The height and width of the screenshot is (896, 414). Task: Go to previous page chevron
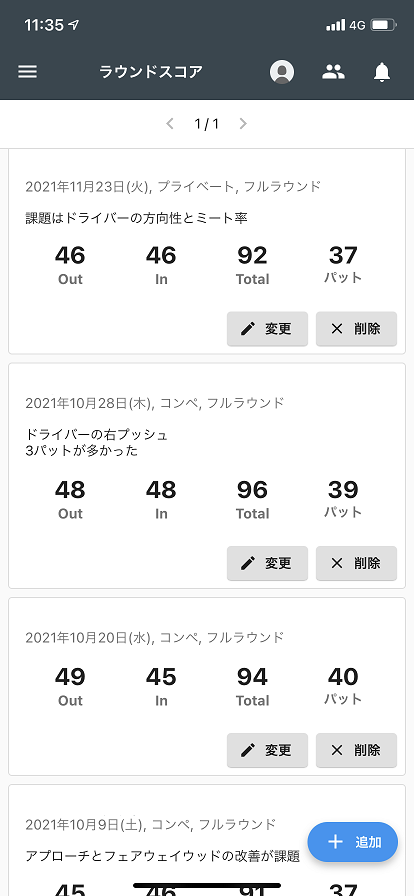(170, 123)
